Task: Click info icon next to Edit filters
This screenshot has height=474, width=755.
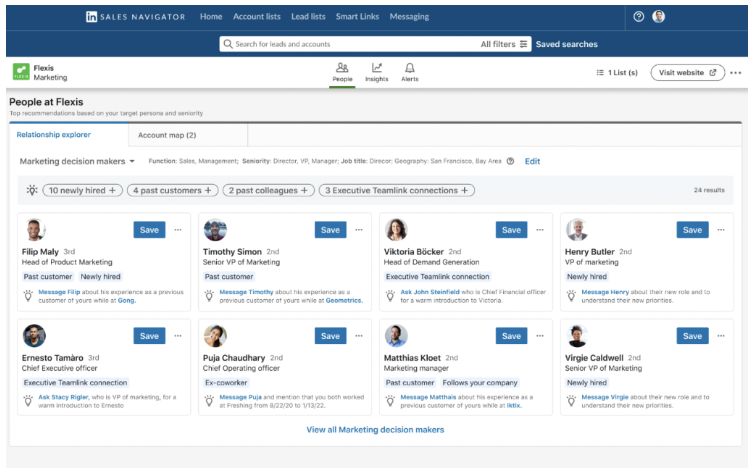Action: point(510,161)
